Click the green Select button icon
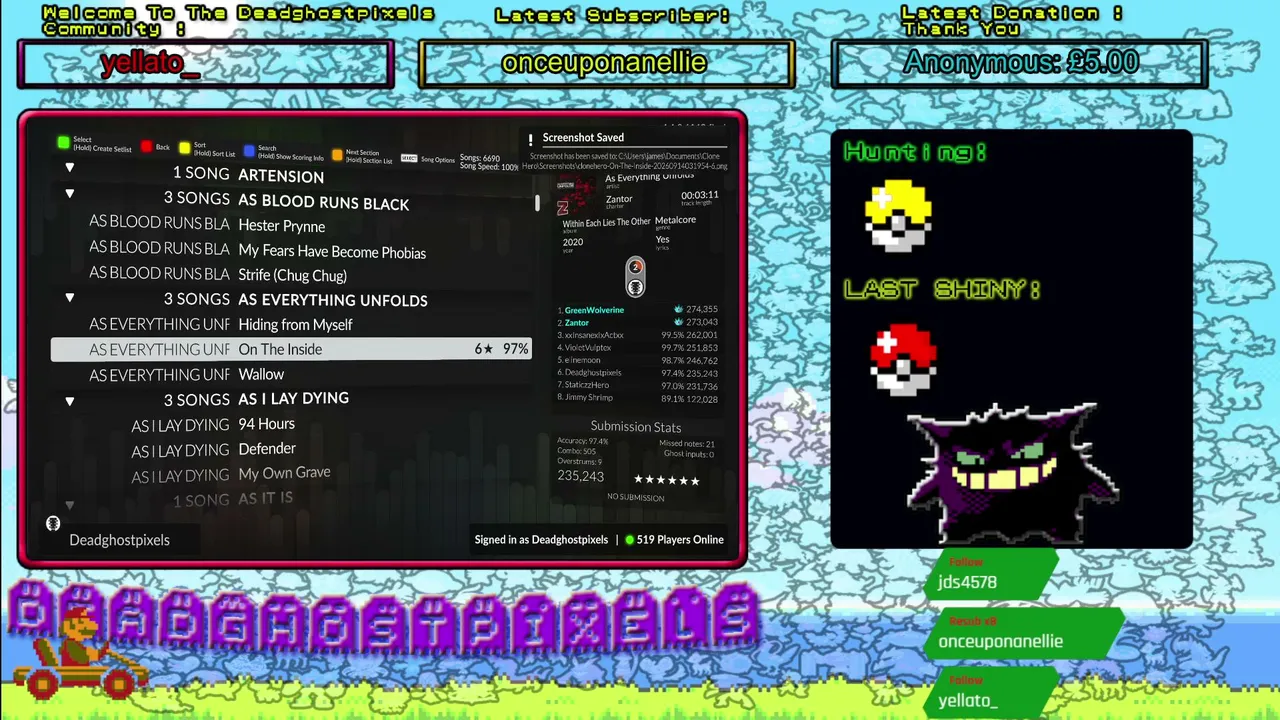The image size is (1280, 720). pos(63,143)
